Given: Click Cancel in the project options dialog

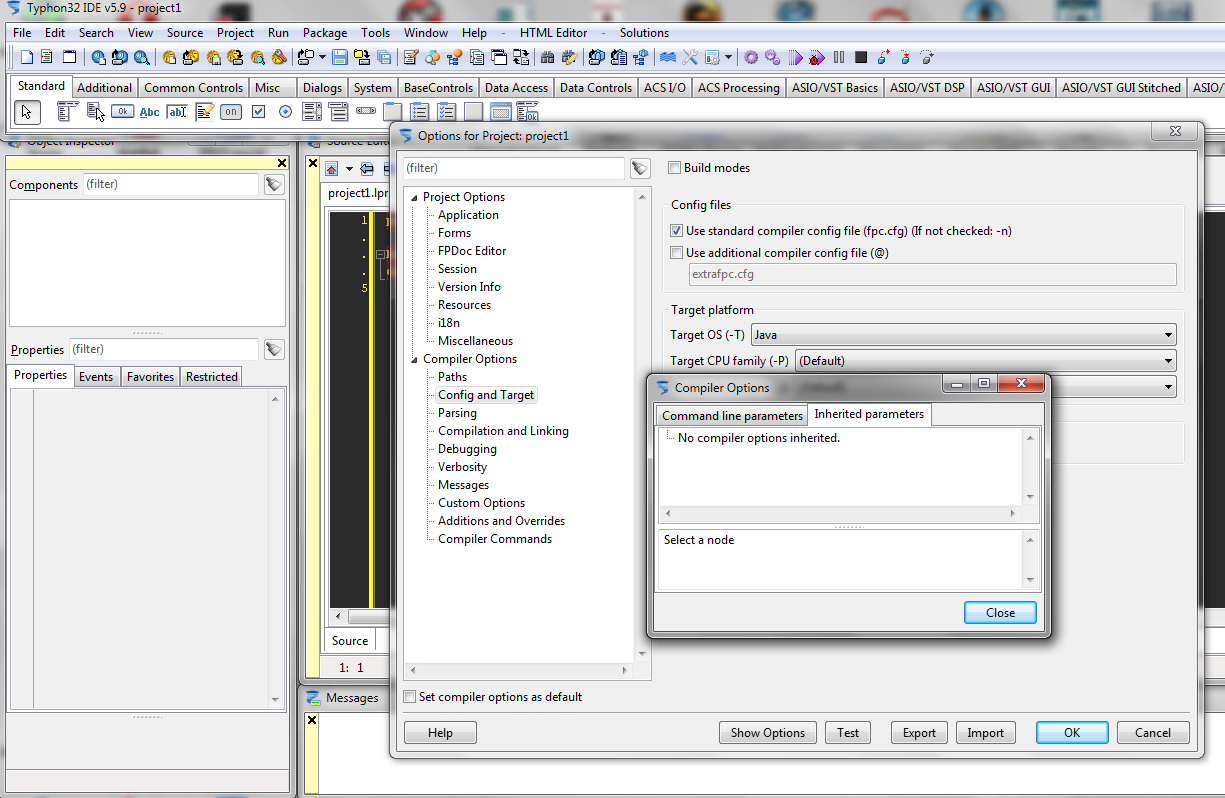Looking at the screenshot, I should 1152,733.
